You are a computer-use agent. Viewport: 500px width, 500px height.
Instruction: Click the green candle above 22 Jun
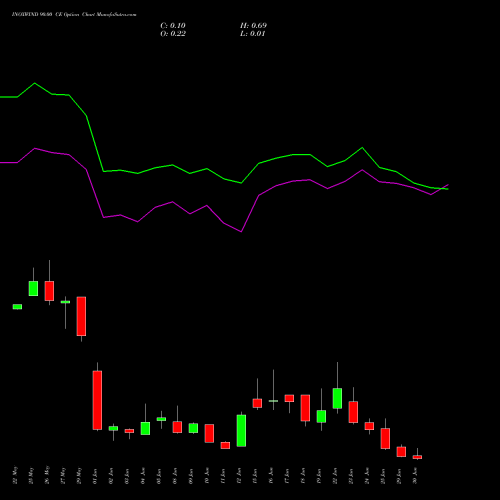(337, 398)
